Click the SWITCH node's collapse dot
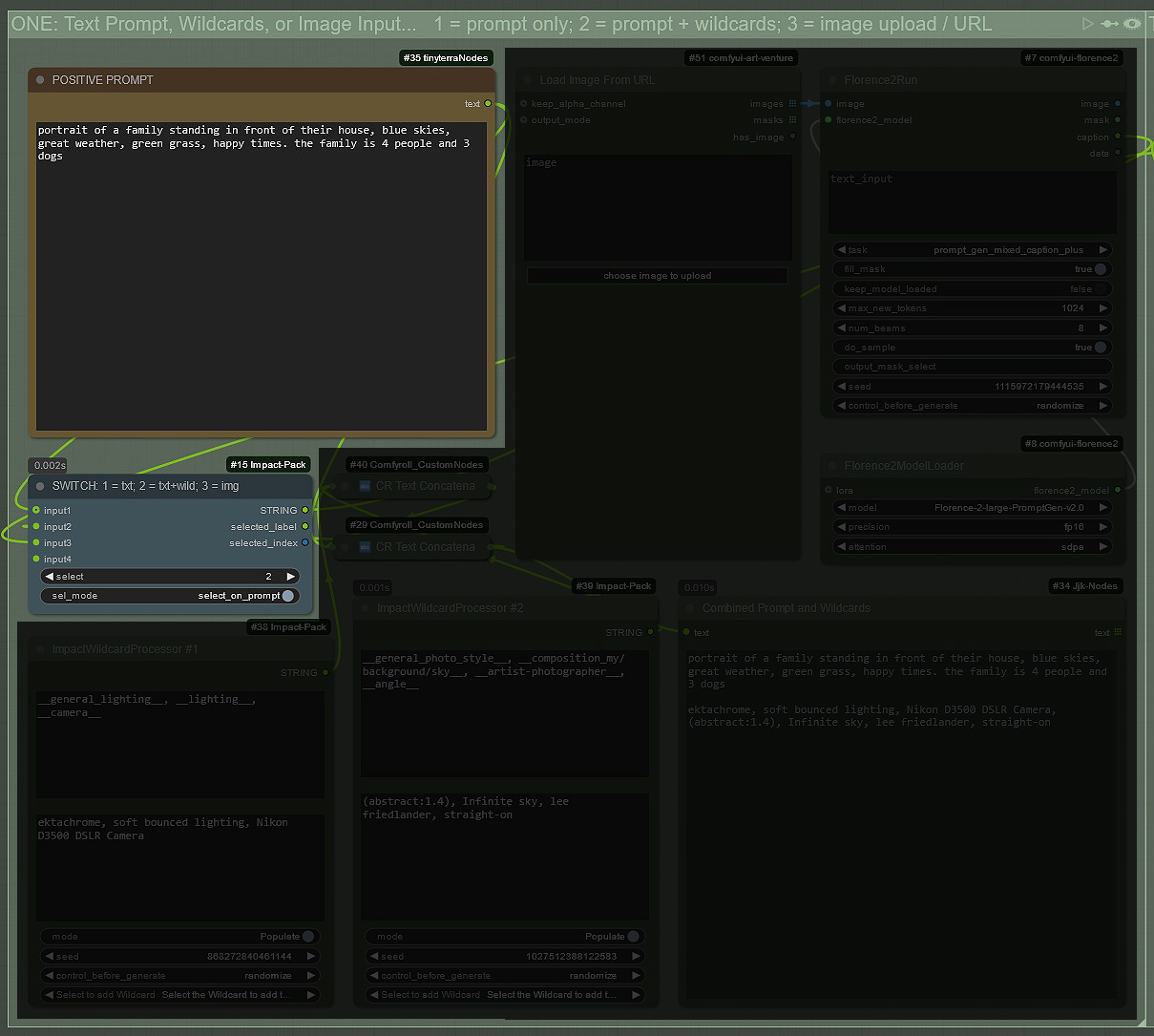Viewport: 1154px width, 1036px height. (40, 486)
